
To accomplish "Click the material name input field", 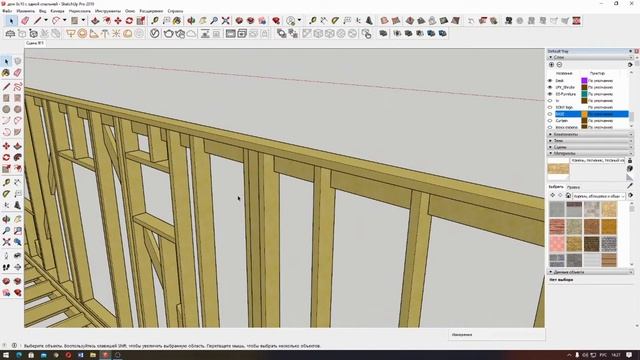I will pos(598,160).
